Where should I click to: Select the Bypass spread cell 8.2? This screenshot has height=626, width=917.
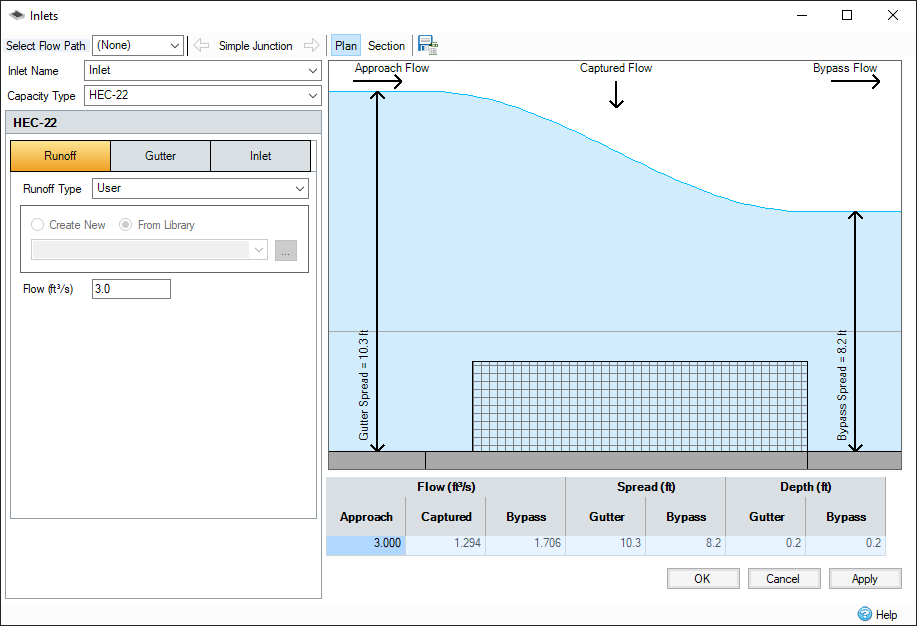[x=686, y=543]
